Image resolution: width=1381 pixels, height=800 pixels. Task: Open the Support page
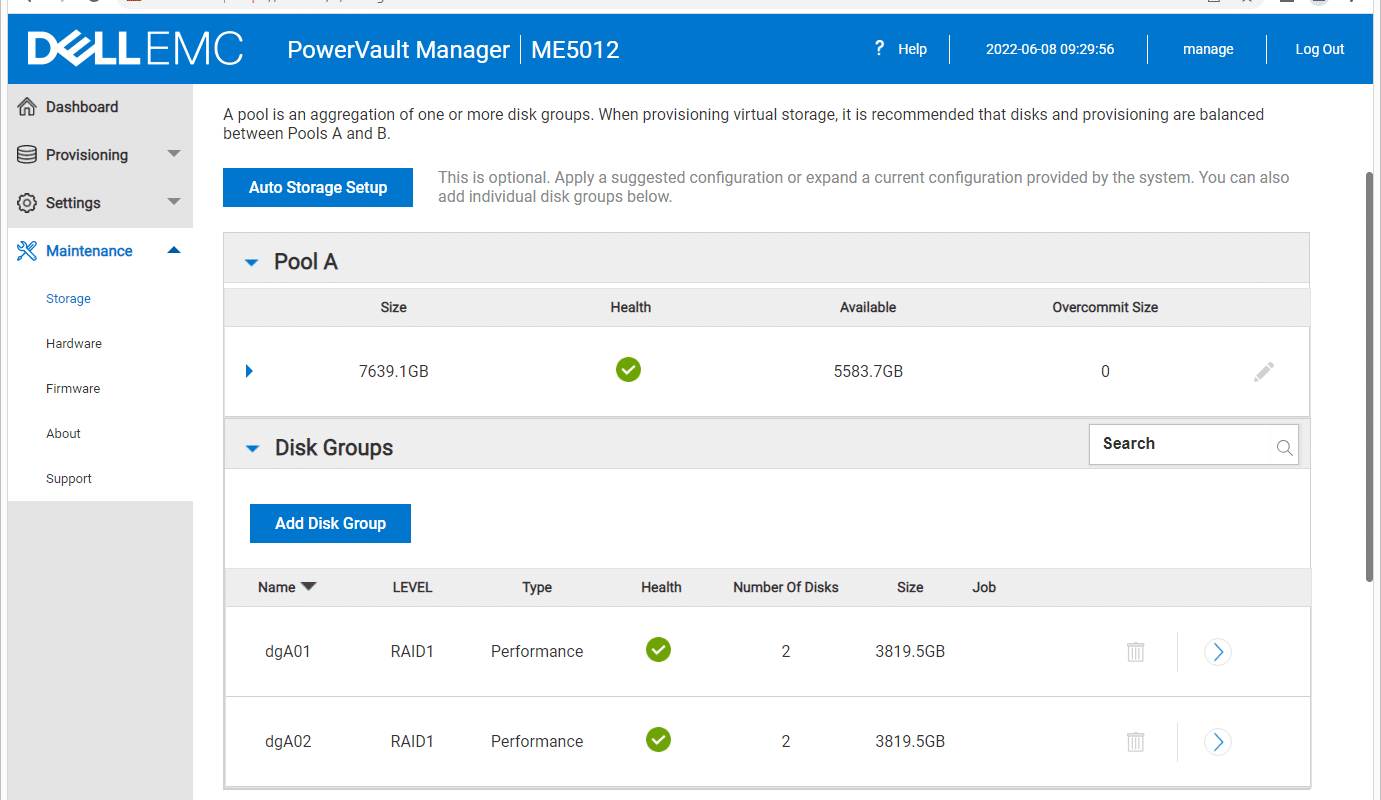coord(69,479)
